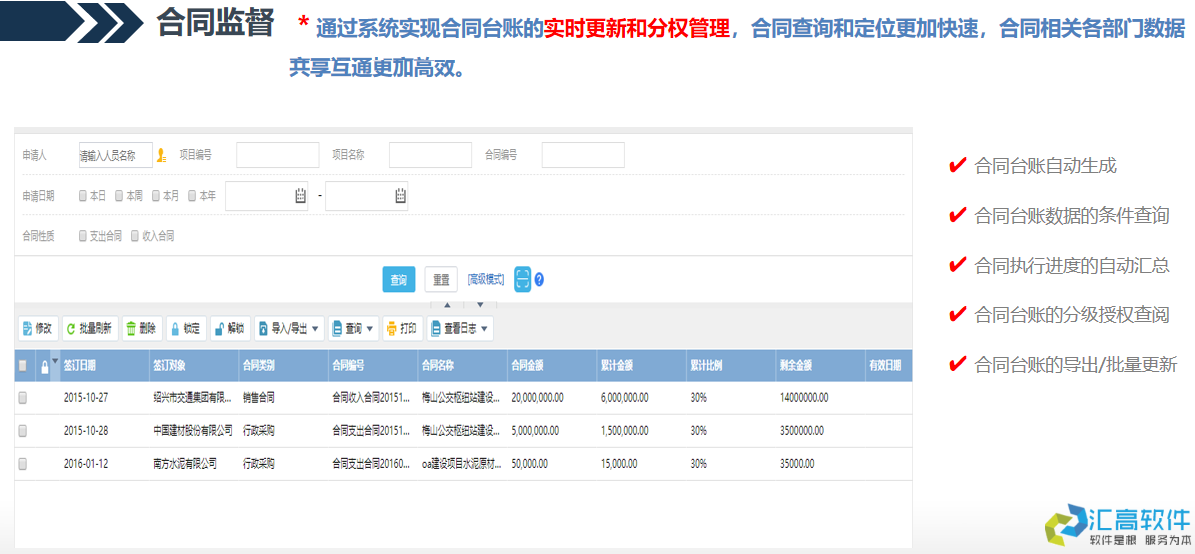Image resolution: width=1195 pixels, height=554 pixels.
Task: Check the 本日 date filter checkbox
Action: 83,196
